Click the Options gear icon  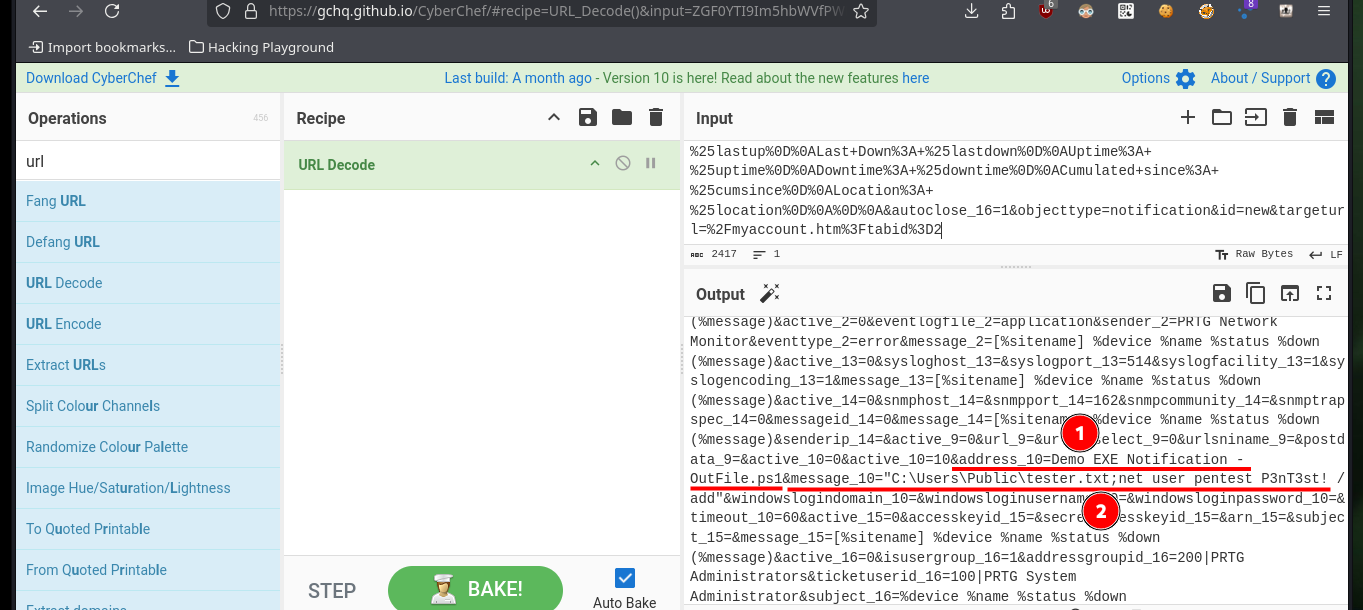pyautogui.click(x=1185, y=79)
